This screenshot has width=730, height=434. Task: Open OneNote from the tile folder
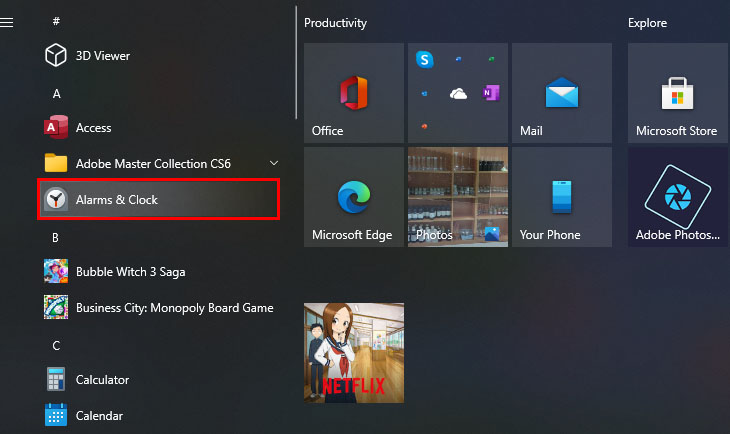tap(490, 92)
